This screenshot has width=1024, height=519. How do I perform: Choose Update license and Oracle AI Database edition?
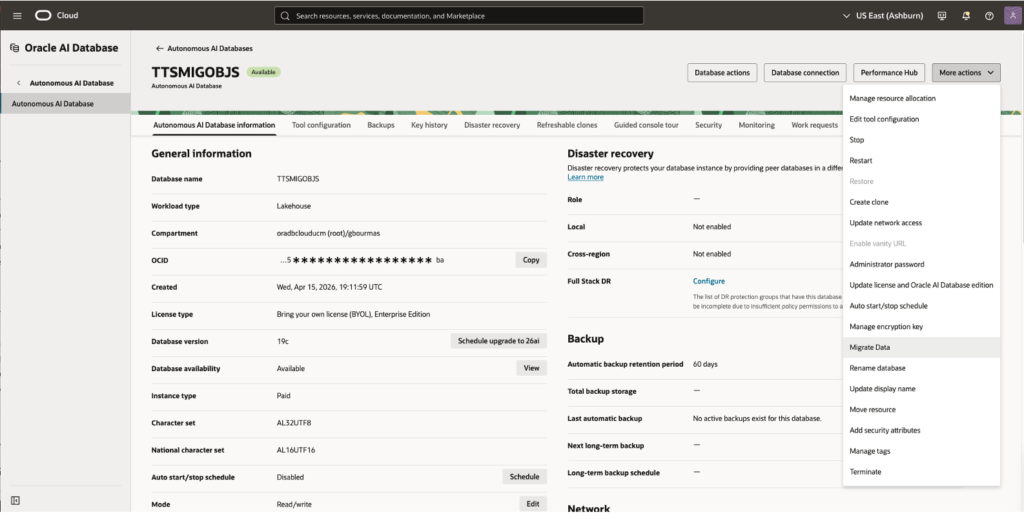pos(921,285)
